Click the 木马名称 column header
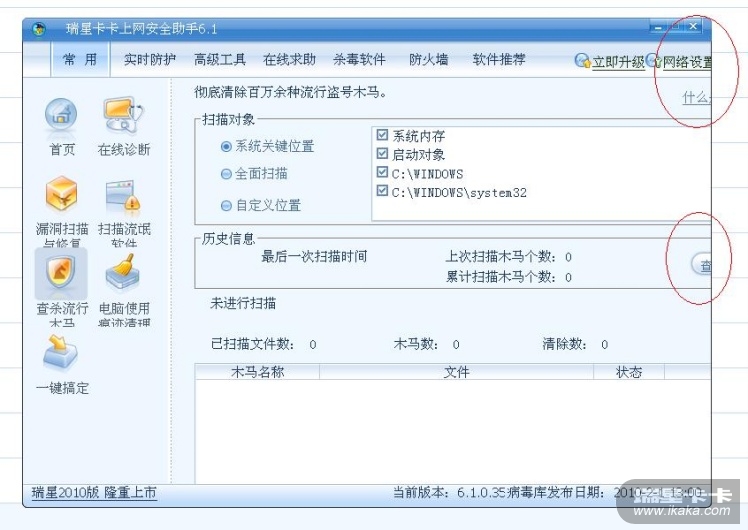This screenshot has height=530, width=748. click(x=257, y=372)
